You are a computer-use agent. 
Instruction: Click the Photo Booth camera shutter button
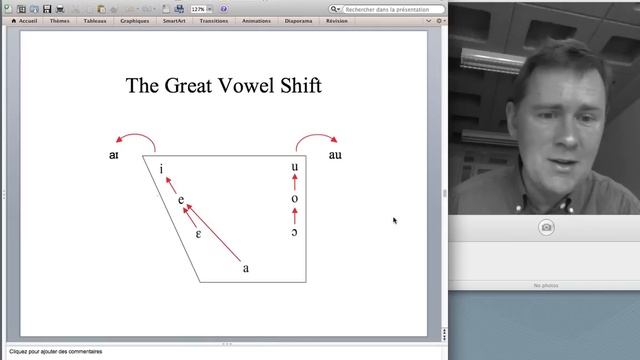546,227
